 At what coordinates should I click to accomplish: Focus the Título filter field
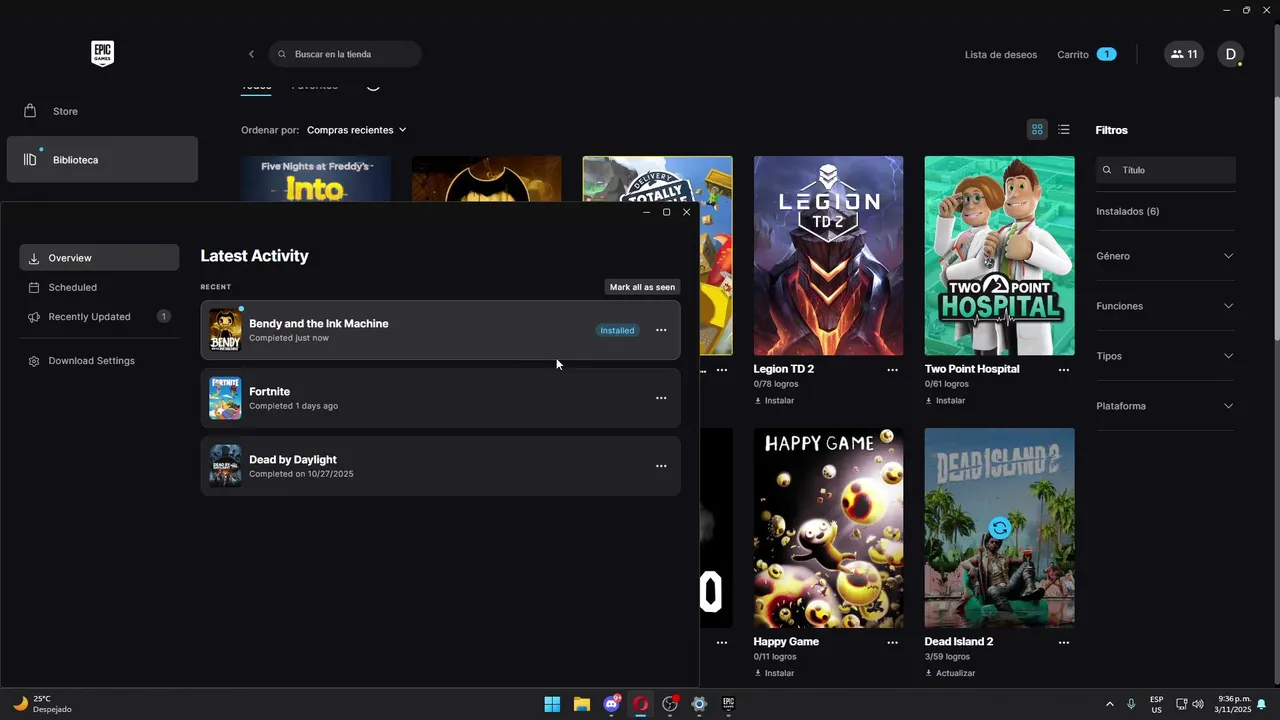point(1166,170)
